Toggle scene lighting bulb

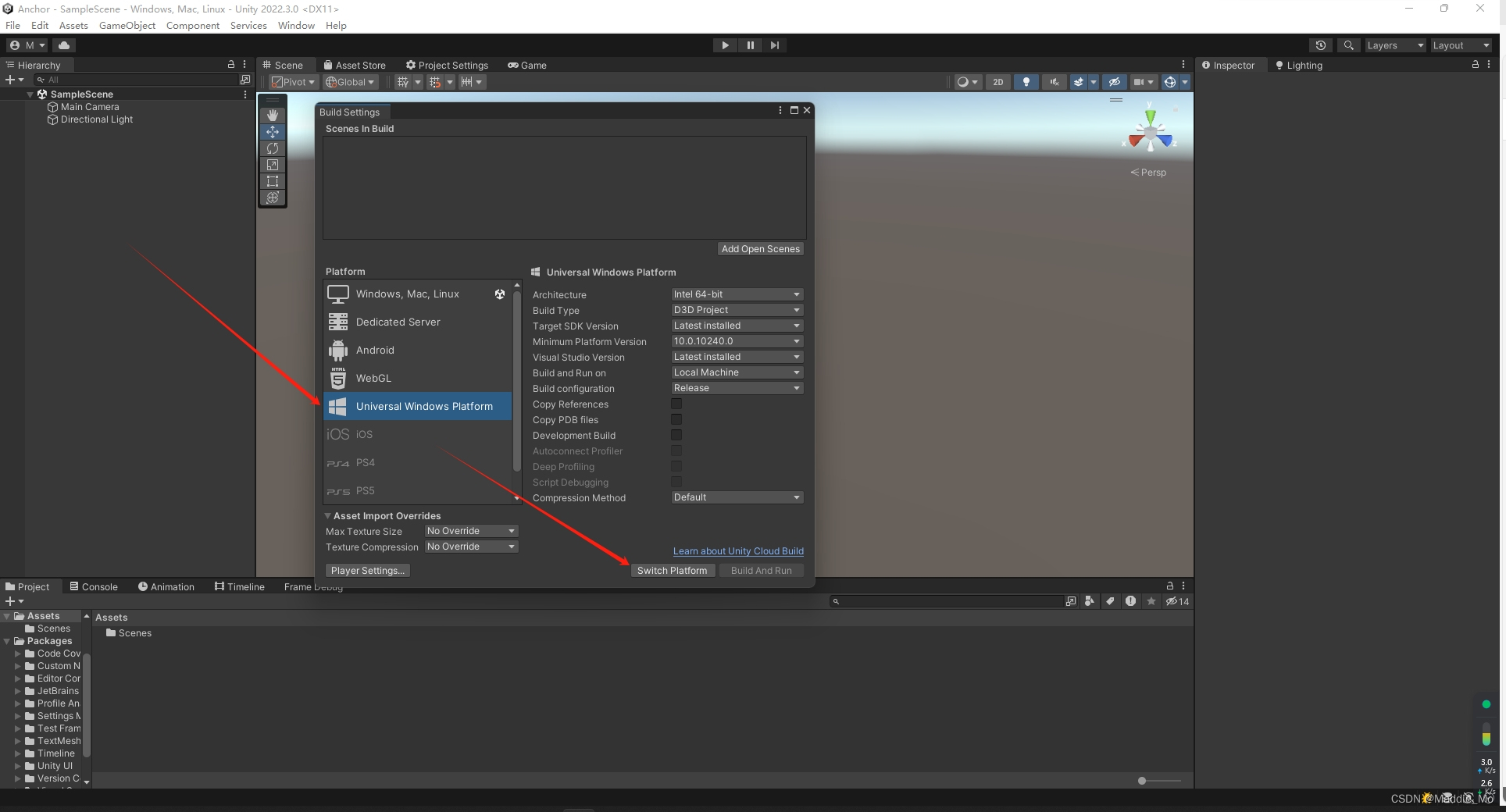[1026, 82]
